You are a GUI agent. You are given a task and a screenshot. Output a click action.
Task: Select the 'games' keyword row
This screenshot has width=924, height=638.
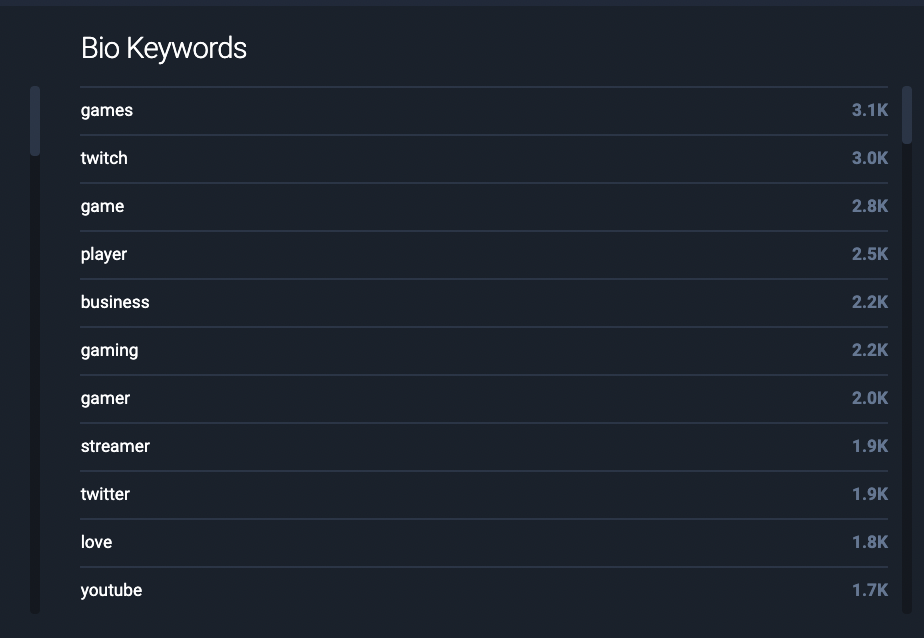tap(484, 111)
